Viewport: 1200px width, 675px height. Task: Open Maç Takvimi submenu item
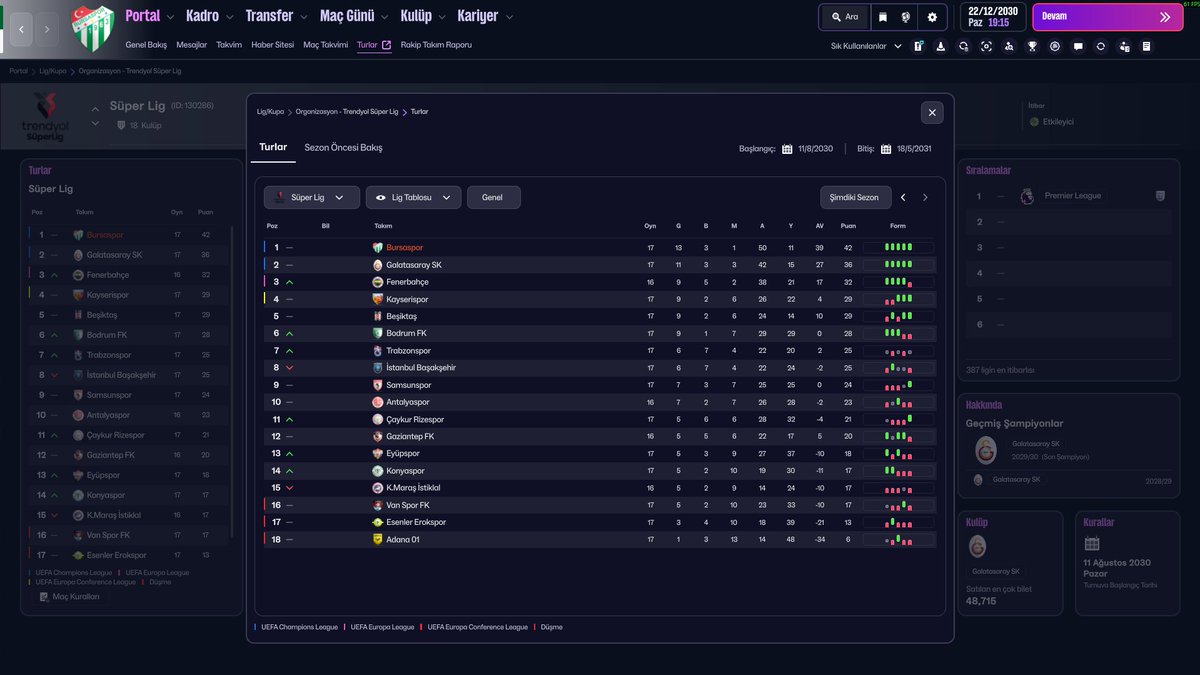pos(326,45)
